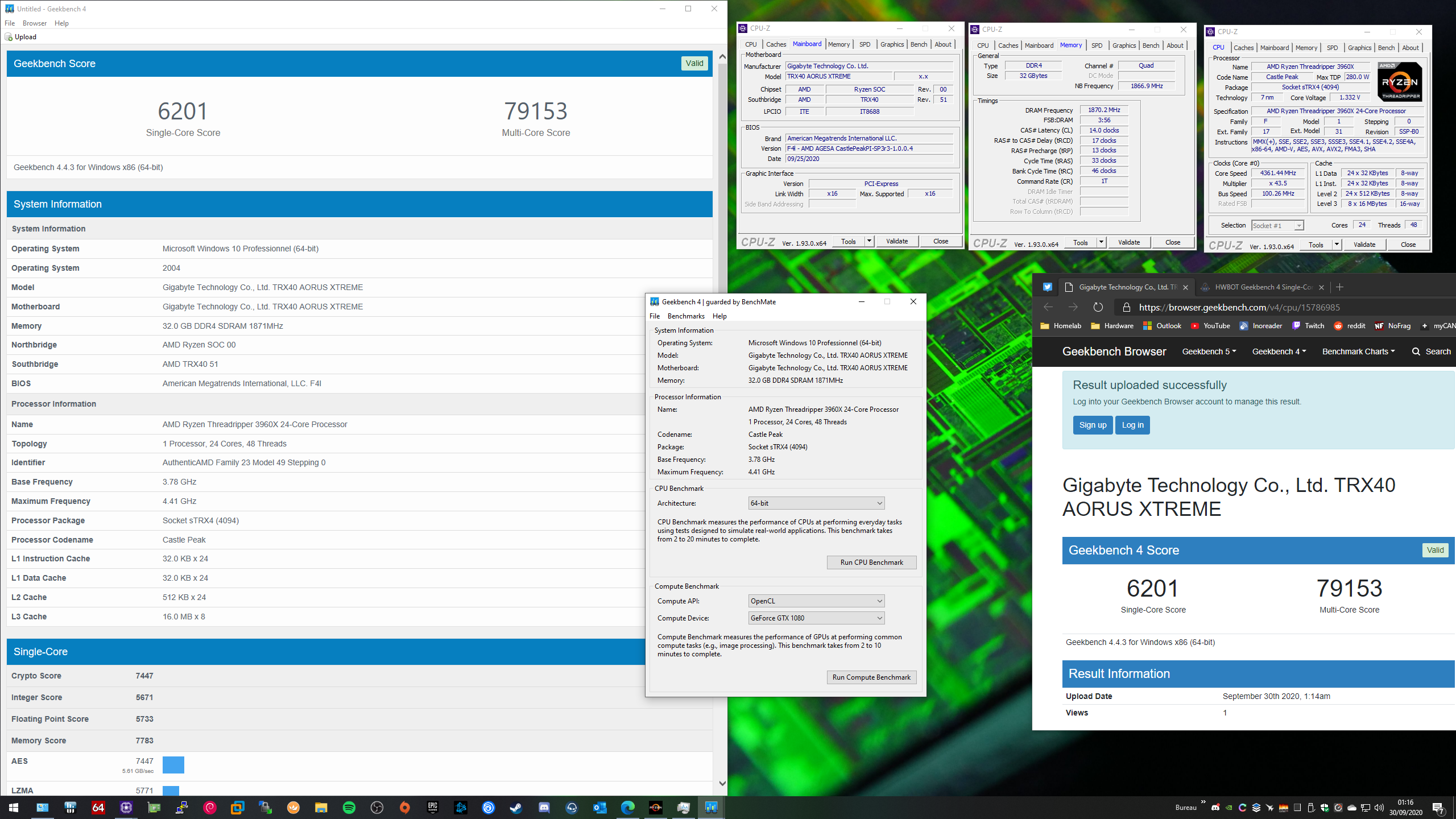Click the browser Back arrow
The height and width of the screenshot is (819, 1456).
[x=1048, y=307]
